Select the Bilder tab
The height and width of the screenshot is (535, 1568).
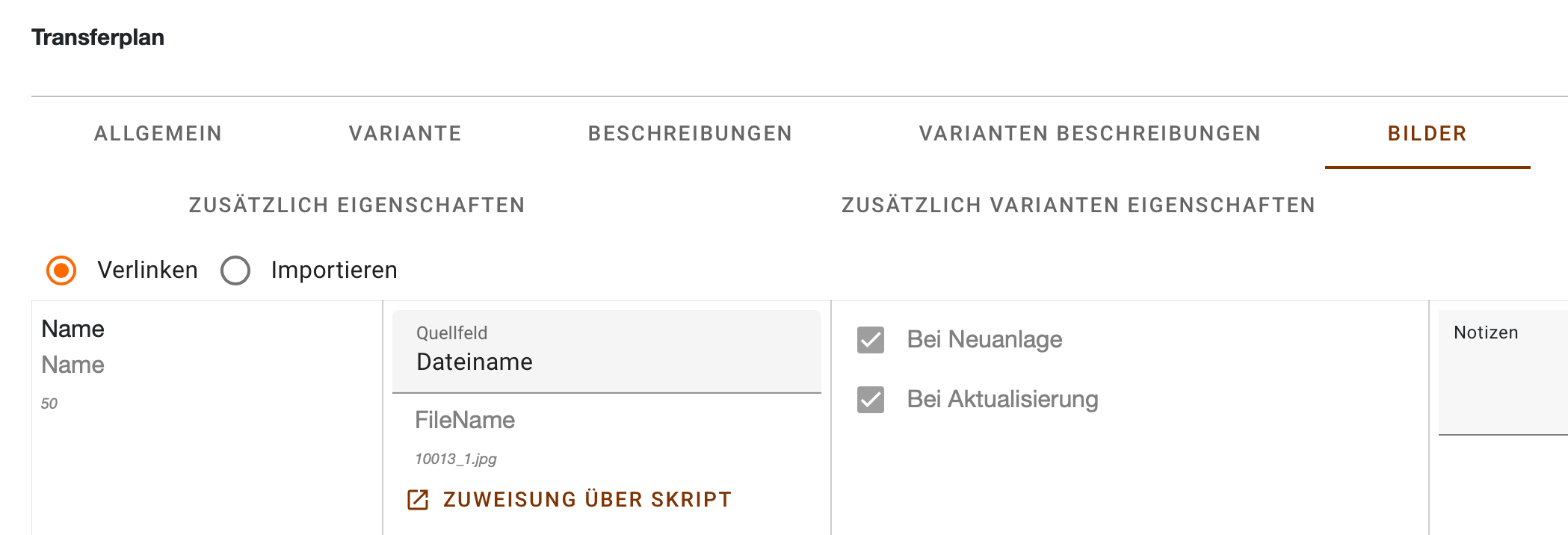(1427, 134)
